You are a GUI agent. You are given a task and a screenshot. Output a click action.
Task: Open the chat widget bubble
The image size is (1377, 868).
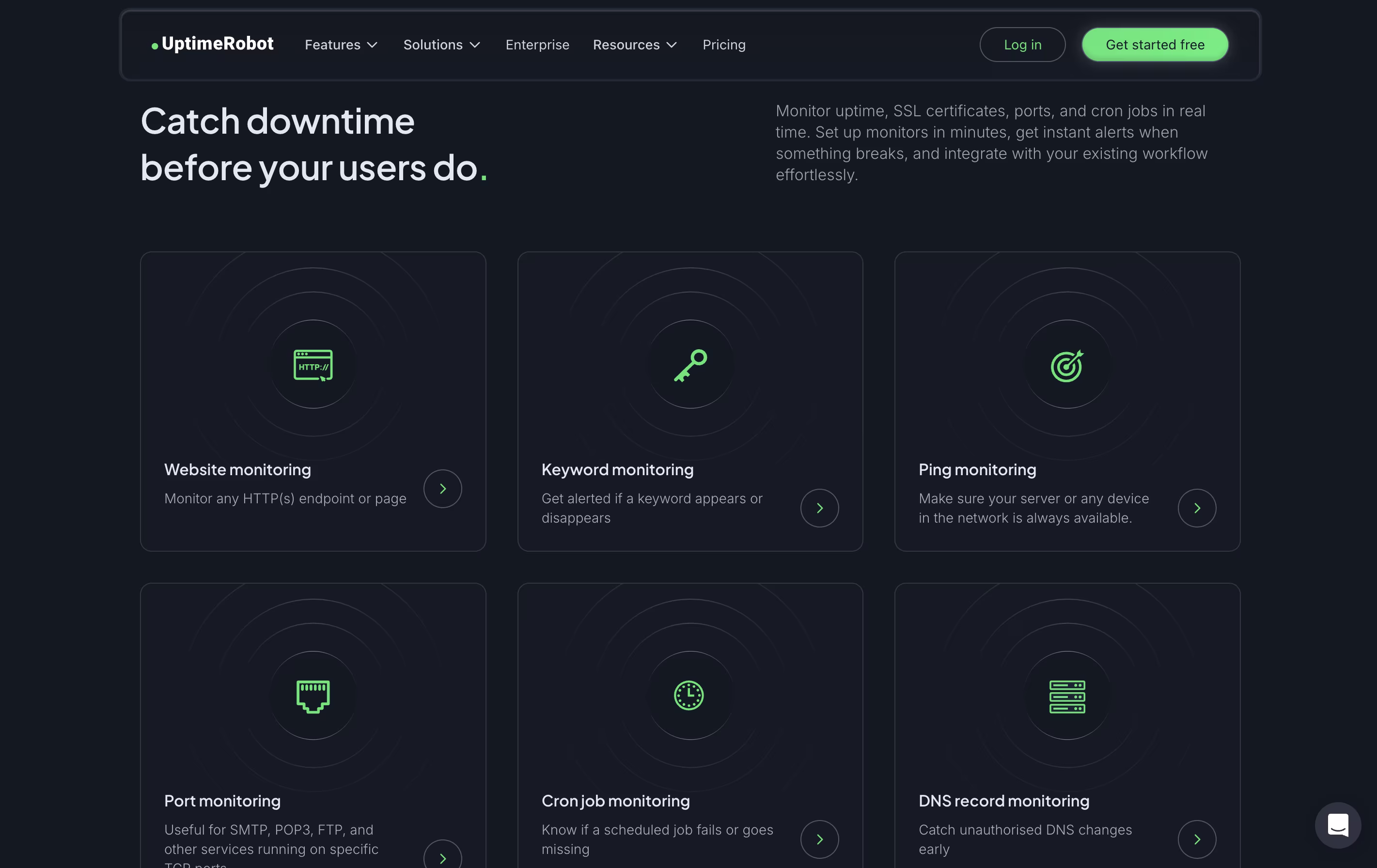coord(1337,825)
